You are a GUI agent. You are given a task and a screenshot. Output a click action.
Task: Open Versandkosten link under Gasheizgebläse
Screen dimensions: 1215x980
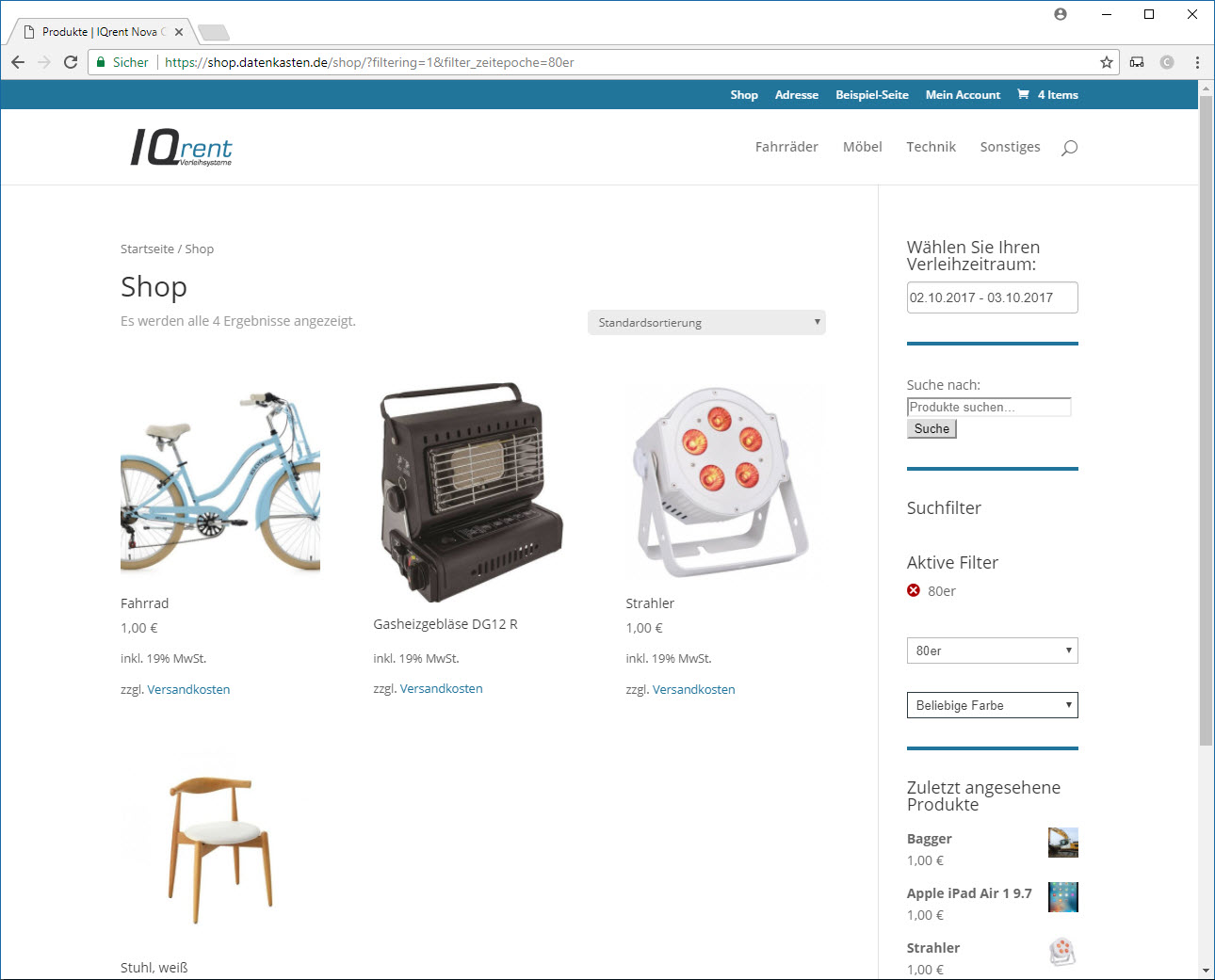coord(441,688)
